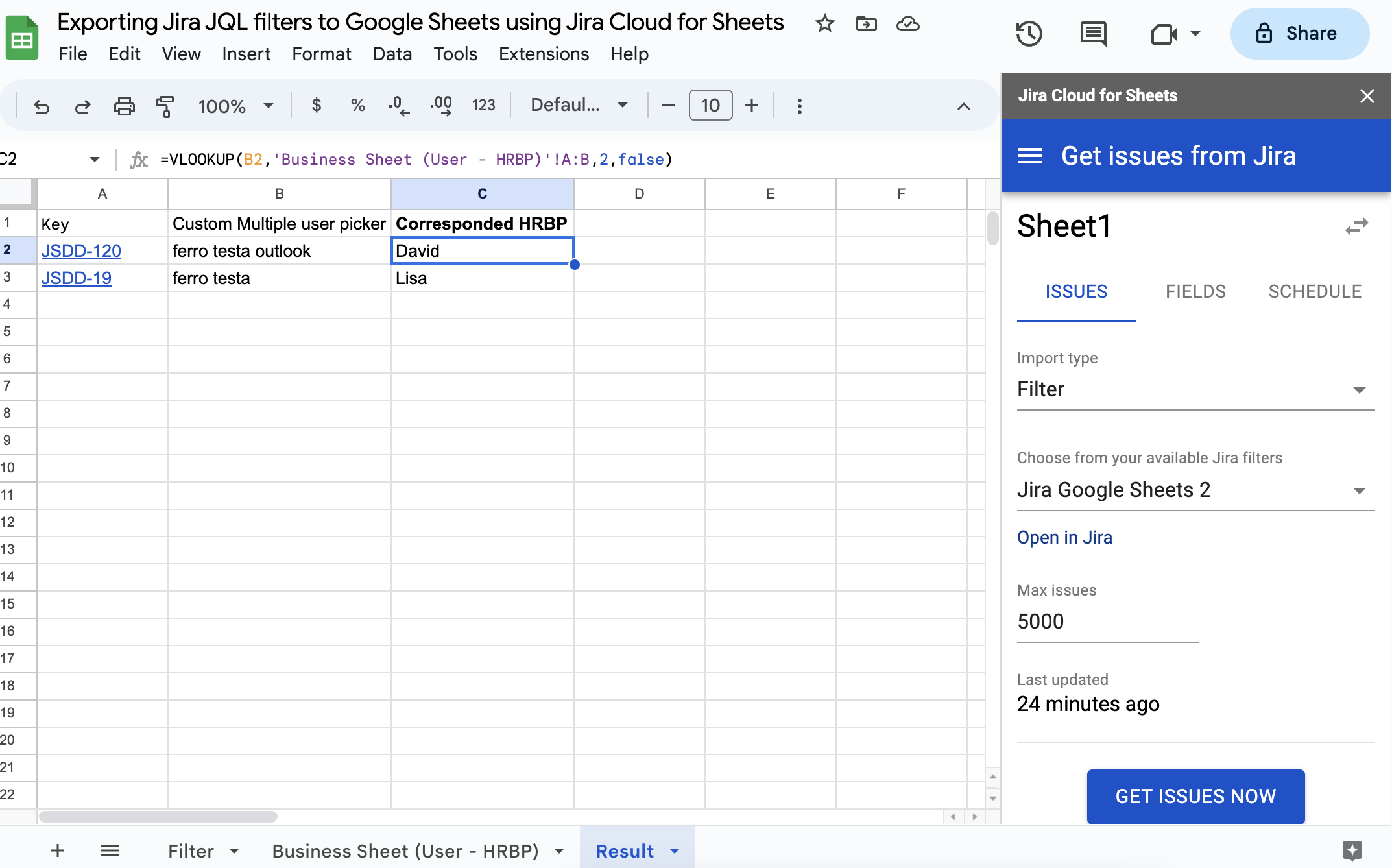Switch to the FIELDS tab

[1195, 292]
